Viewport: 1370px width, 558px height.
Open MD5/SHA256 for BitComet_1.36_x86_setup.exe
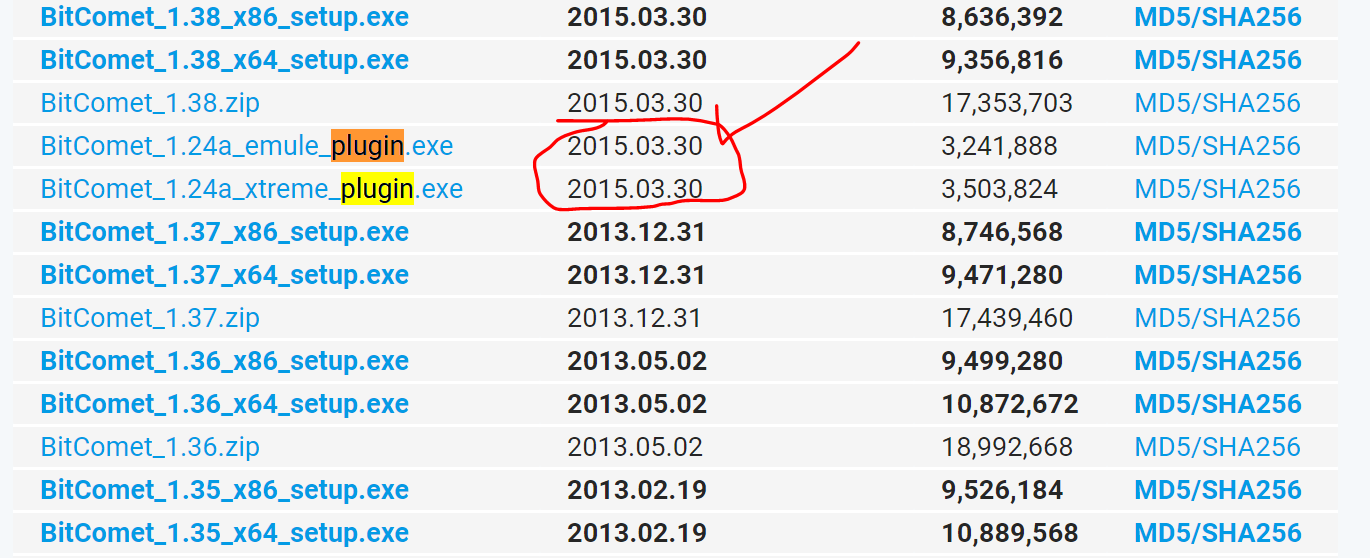[1218, 361]
